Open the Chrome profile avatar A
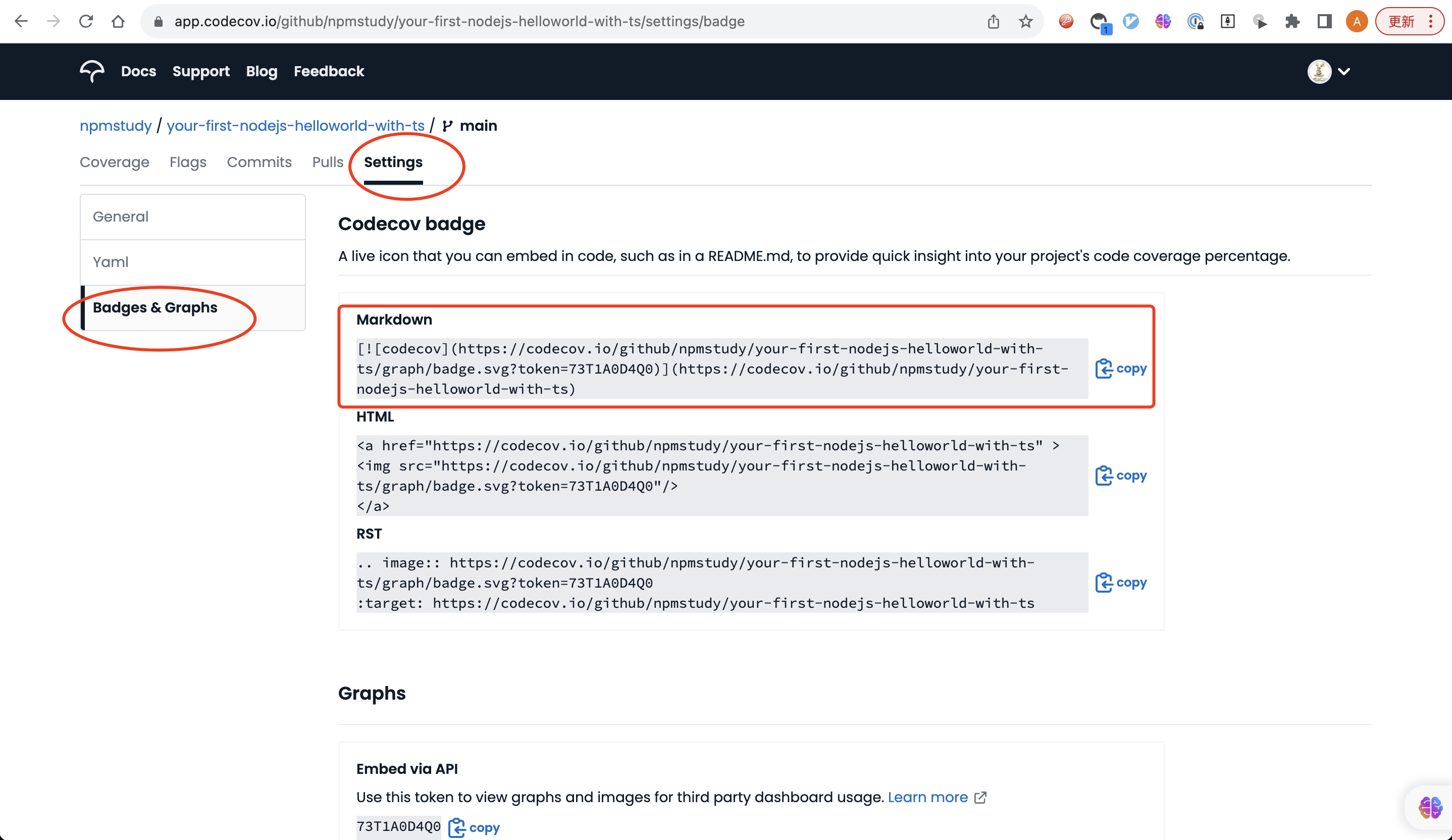The width and height of the screenshot is (1452, 840). (1357, 21)
